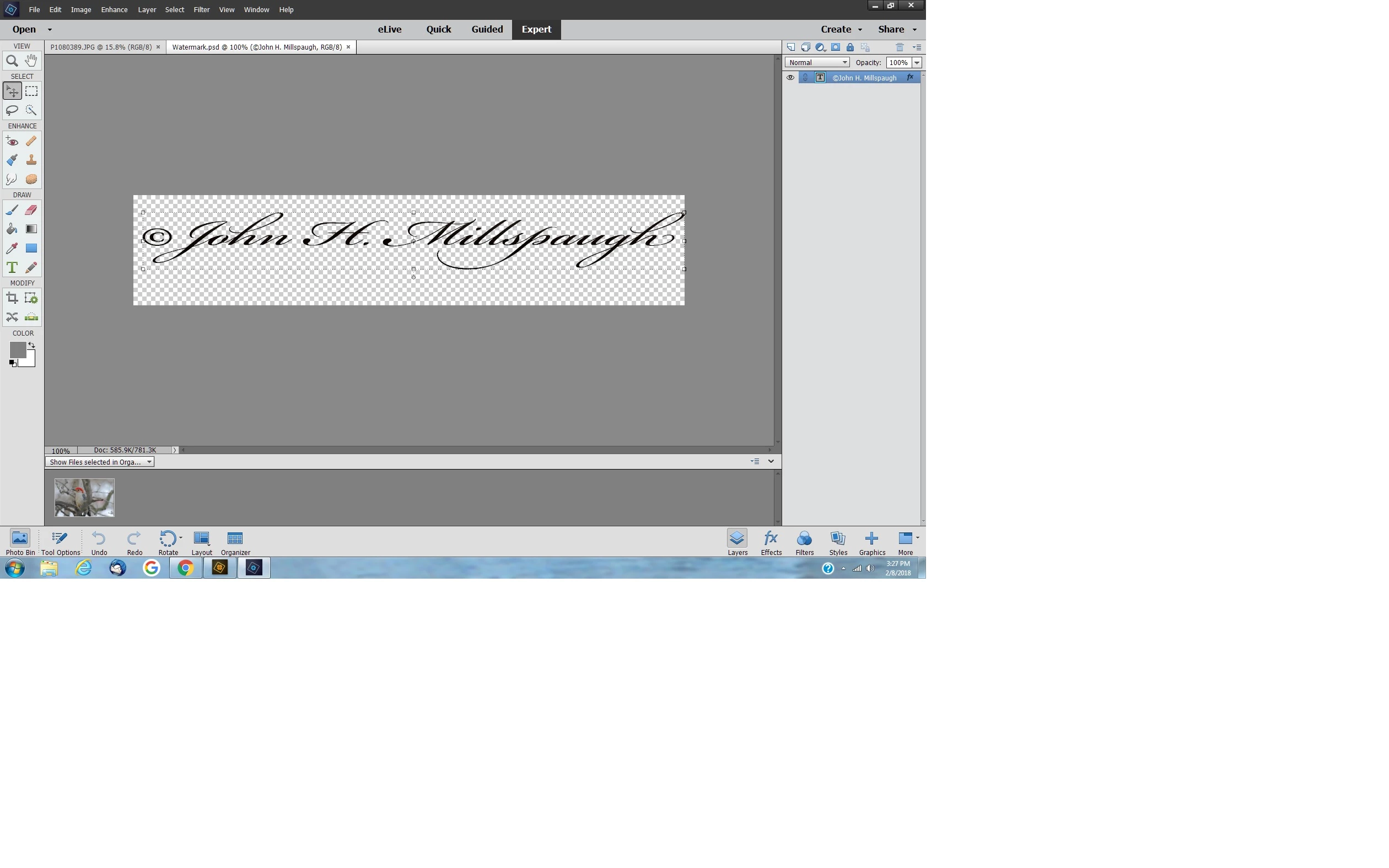Click the Undo button

tap(99, 542)
